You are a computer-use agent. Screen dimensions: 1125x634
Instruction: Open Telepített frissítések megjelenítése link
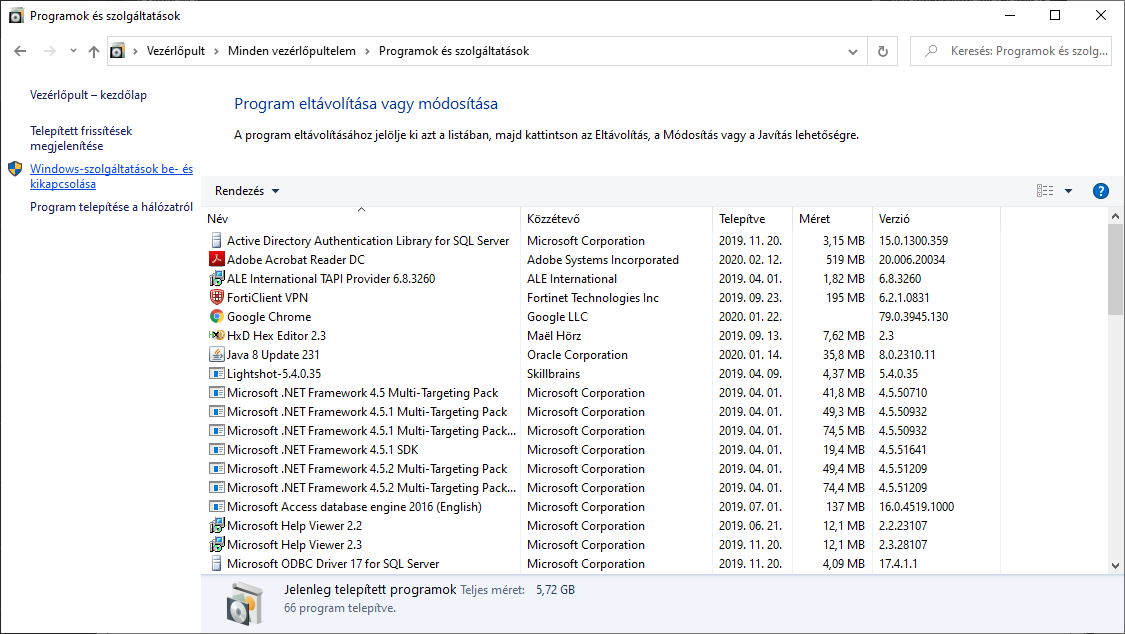[x=81, y=138]
